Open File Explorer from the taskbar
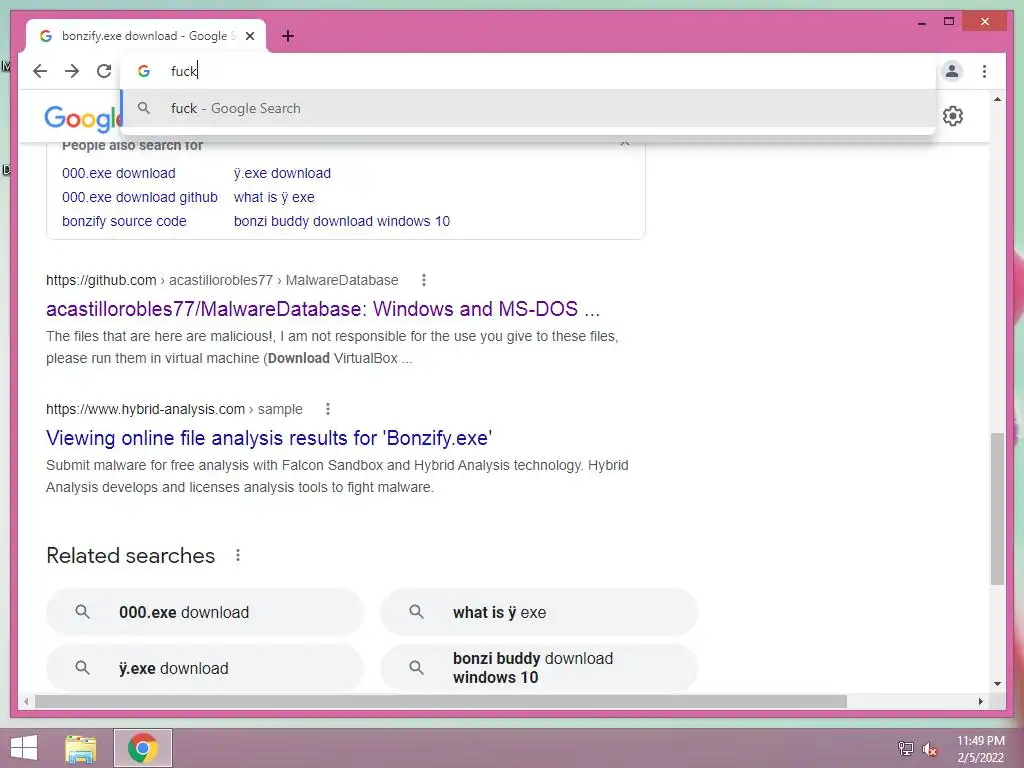The height and width of the screenshot is (768, 1024). pyautogui.click(x=81, y=748)
